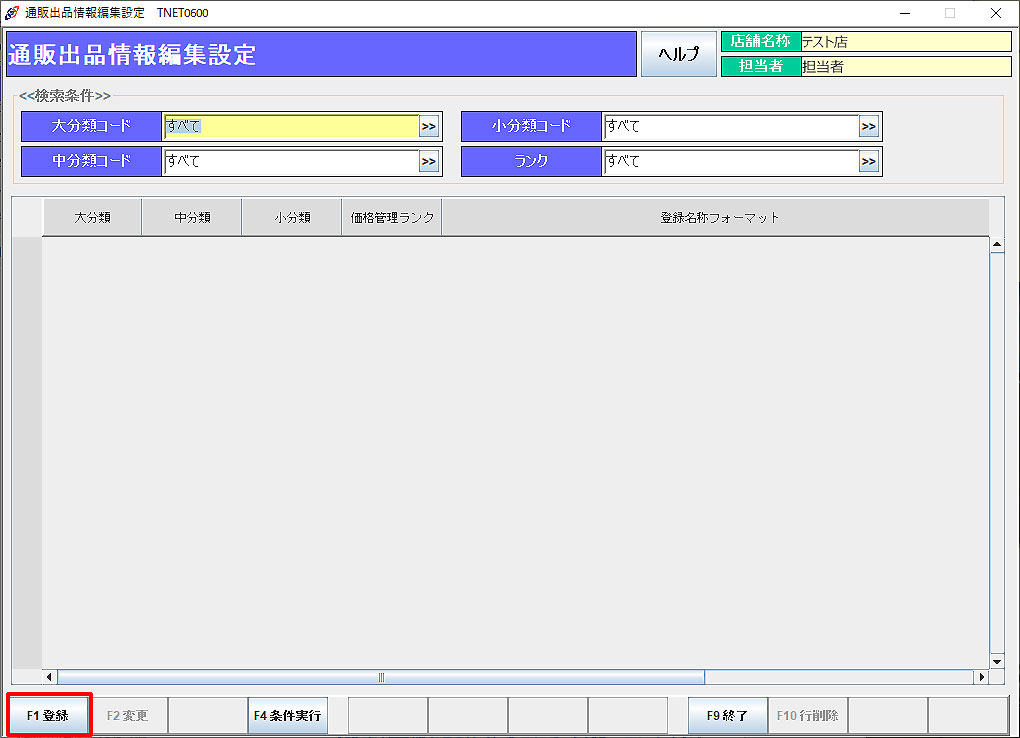1020x738 pixels.
Task: Focus the 大分類コード input field
Action: point(290,127)
